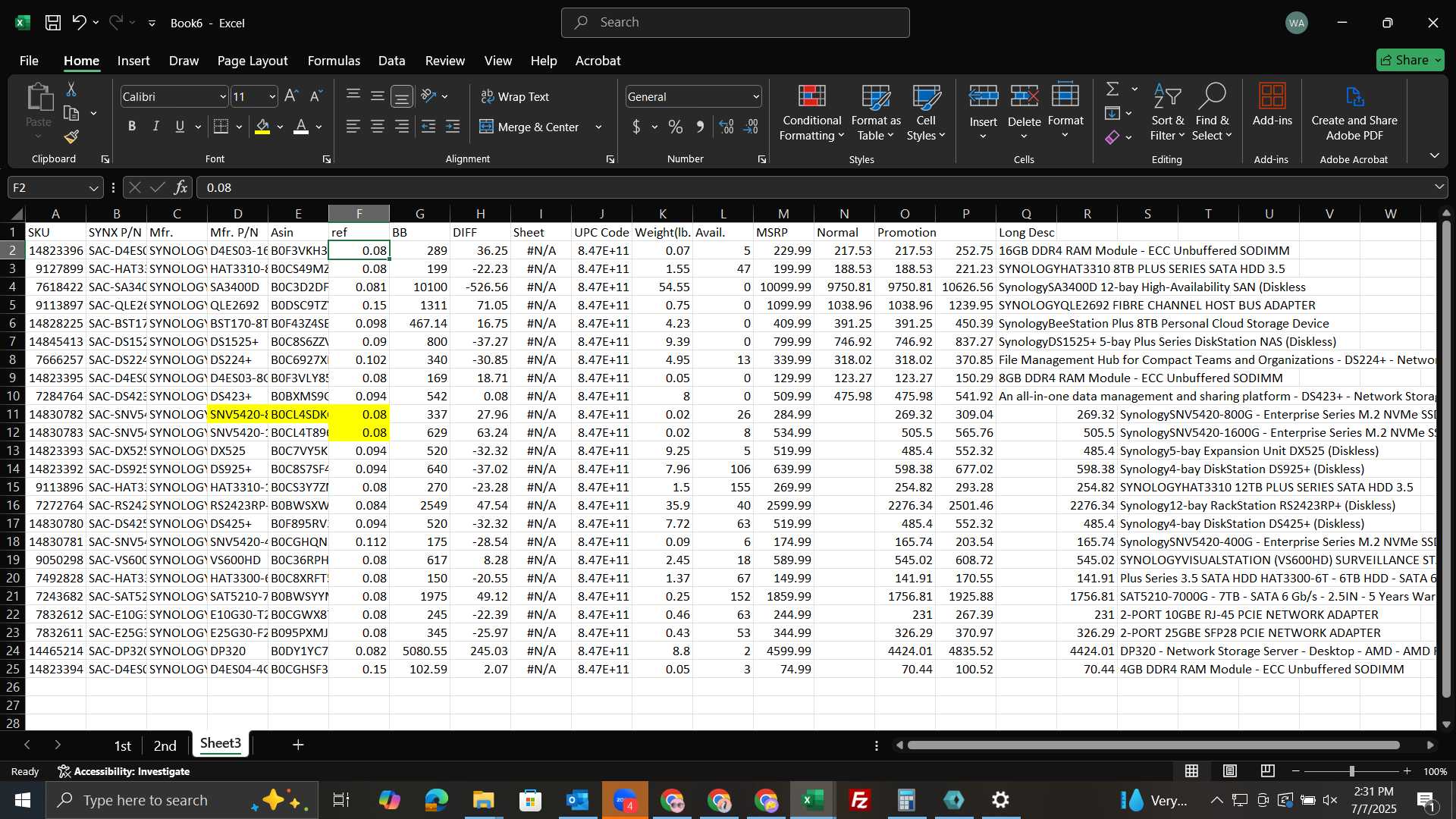Screen dimensions: 1456x819
Task: Click the Fill down arrow icon
Action: [1112, 114]
